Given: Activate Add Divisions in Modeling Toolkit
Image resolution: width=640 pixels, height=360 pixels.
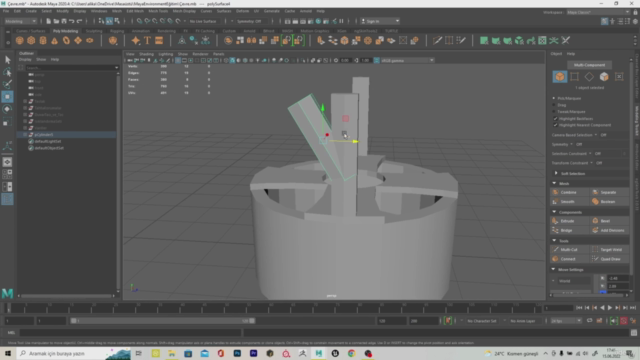Looking at the screenshot, I should point(609,230).
